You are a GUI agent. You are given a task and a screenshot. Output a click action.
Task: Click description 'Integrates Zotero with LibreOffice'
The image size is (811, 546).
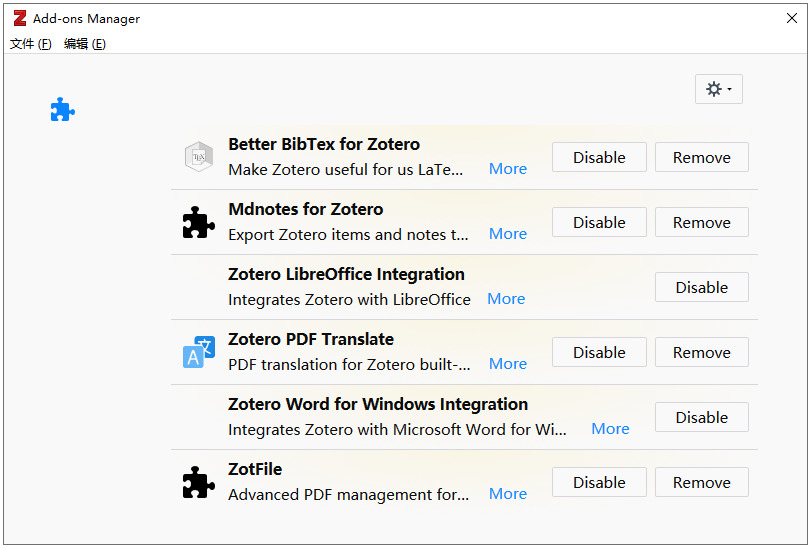click(x=349, y=300)
